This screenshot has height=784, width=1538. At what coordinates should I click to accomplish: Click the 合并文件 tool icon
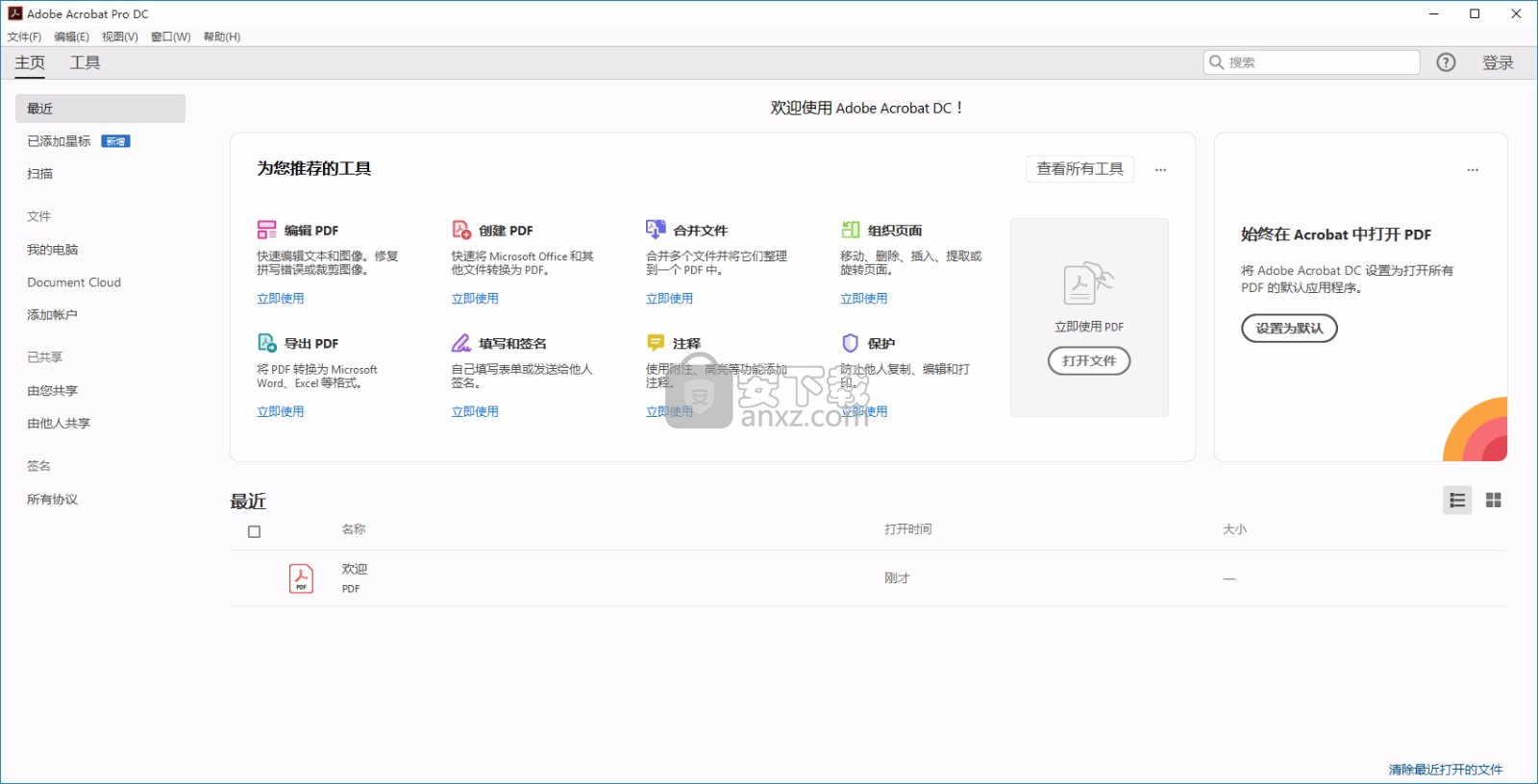click(x=656, y=230)
